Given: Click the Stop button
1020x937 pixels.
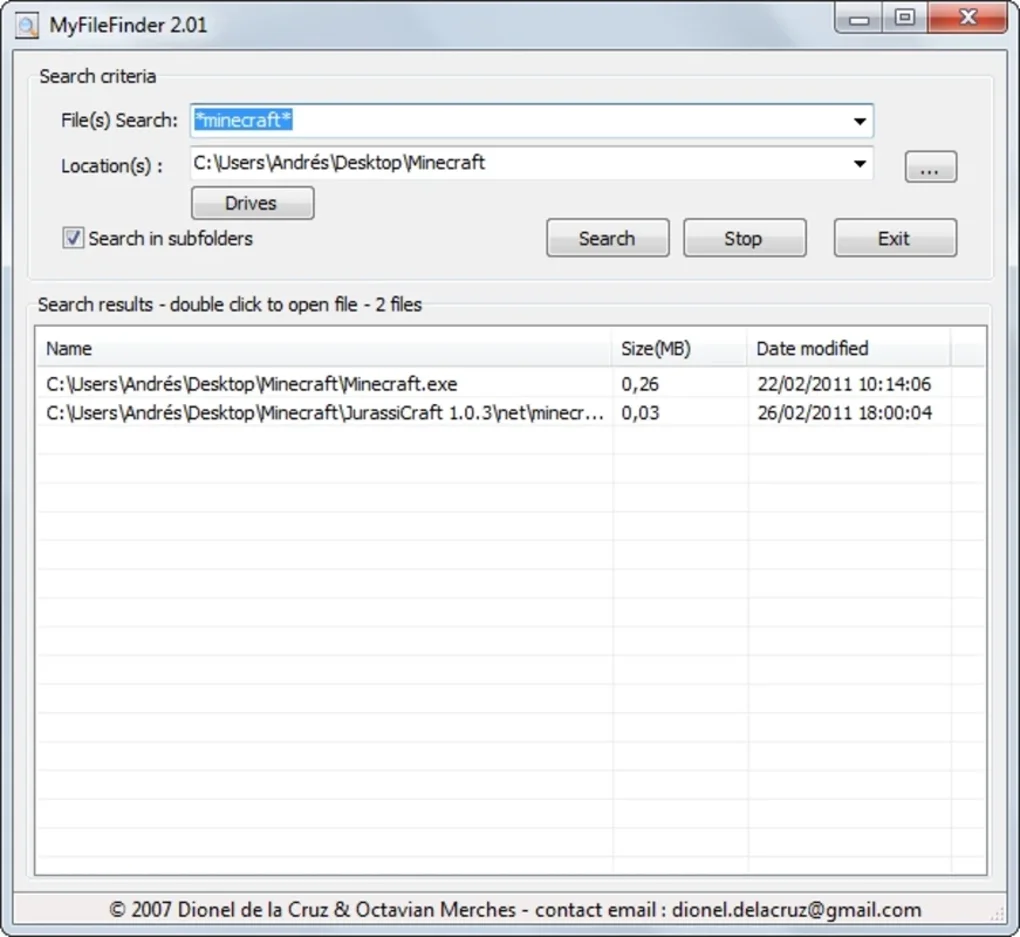Looking at the screenshot, I should click(744, 238).
